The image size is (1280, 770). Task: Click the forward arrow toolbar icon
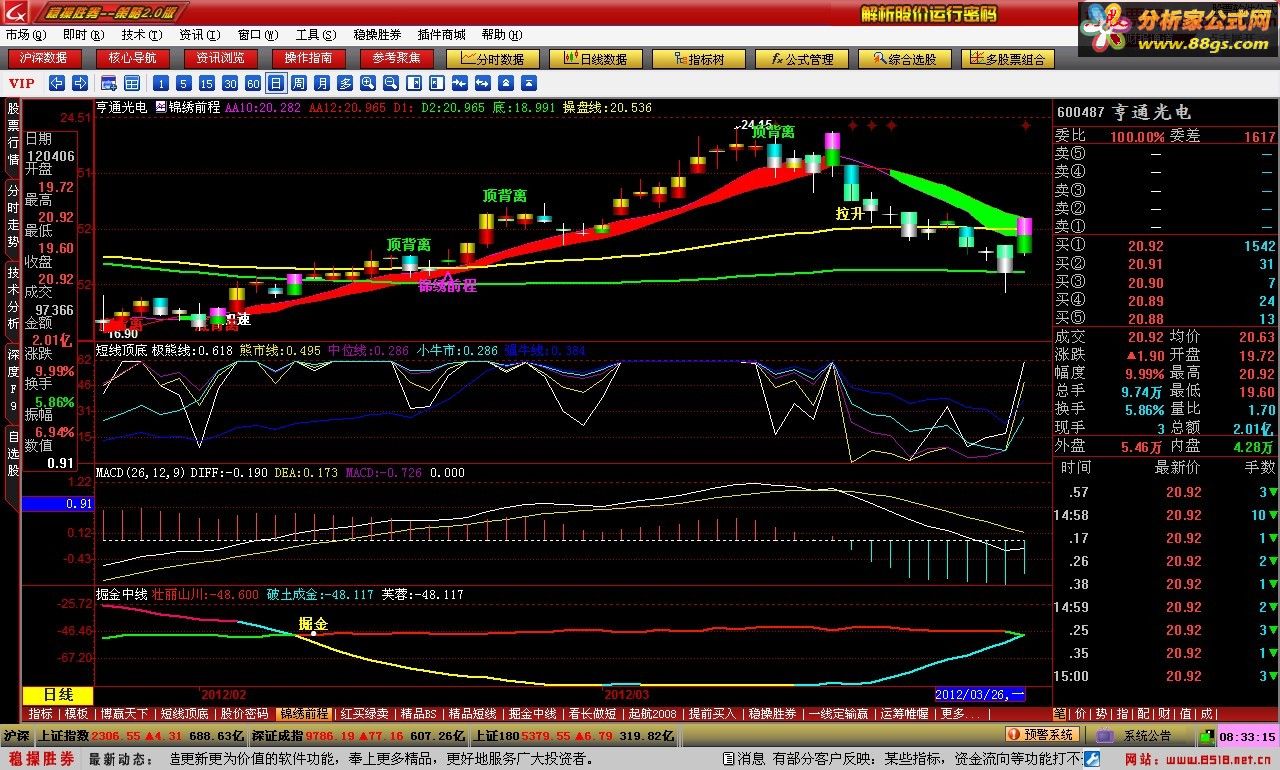pyautogui.click(x=80, y=83)
